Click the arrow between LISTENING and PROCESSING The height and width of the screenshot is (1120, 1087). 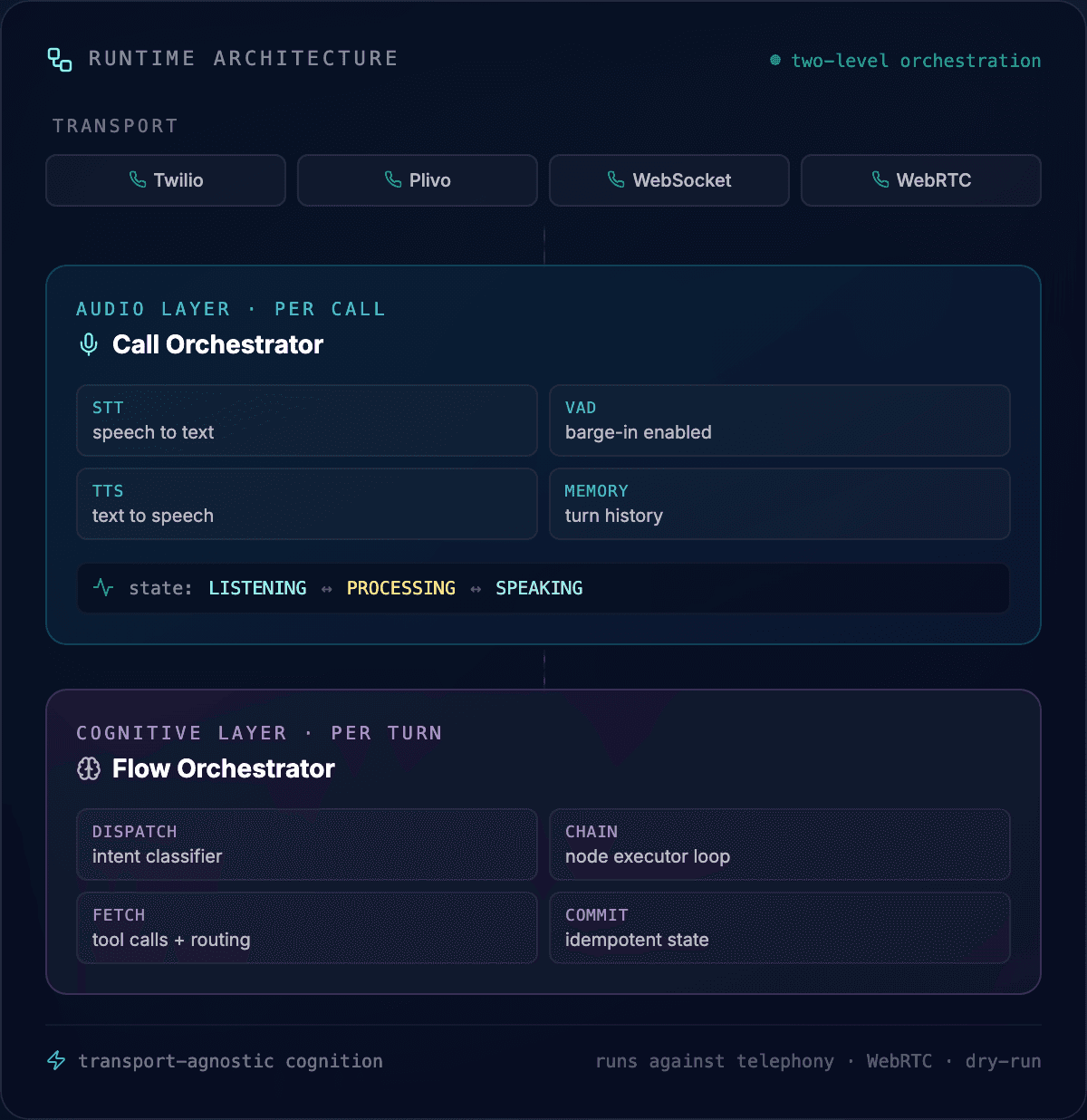327,589
